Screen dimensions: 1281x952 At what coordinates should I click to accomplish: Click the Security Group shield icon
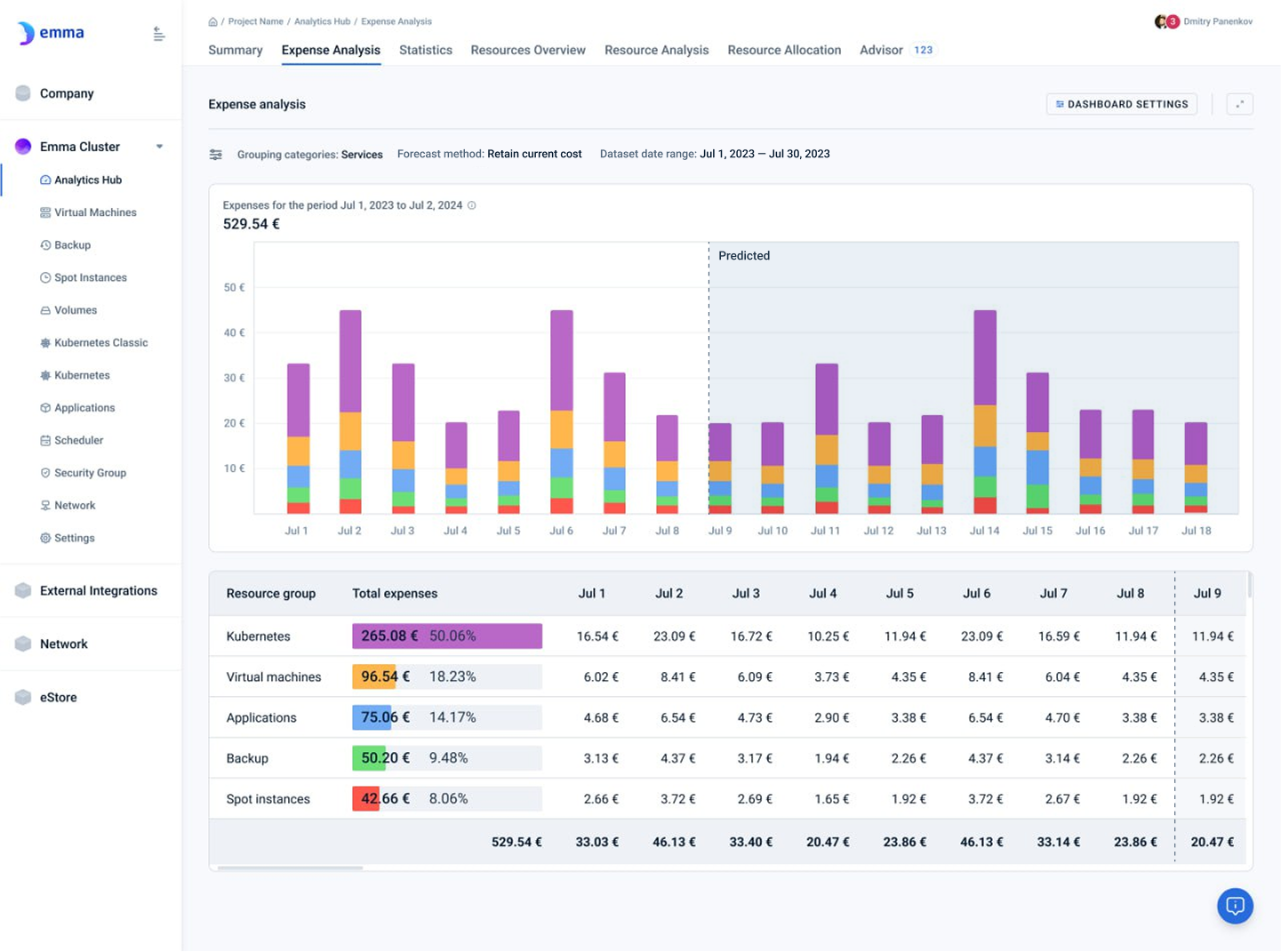(x=45, y=473)
